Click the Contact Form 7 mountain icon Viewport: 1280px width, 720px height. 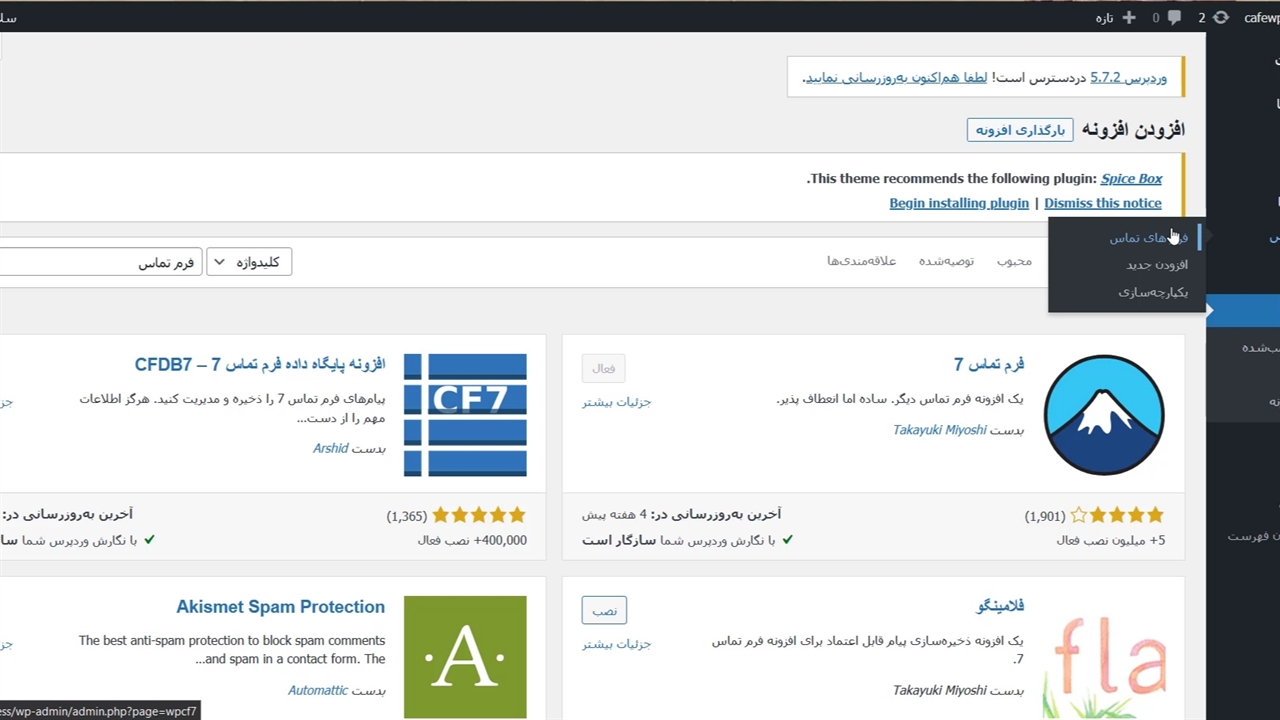pyautogui.click(x=1104, y=414)
